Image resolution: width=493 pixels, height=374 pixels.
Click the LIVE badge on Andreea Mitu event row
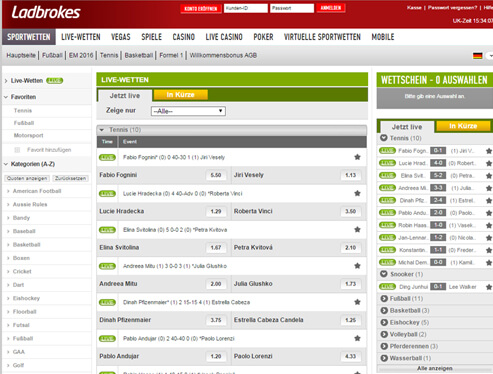click(107, 266)
